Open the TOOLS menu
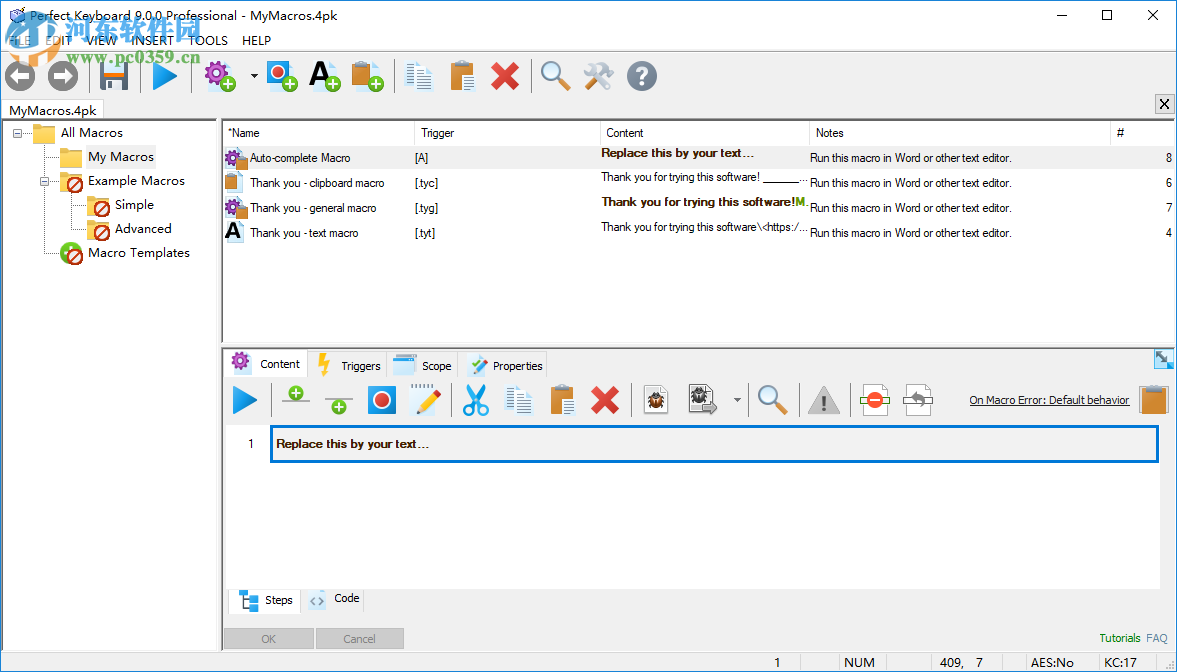 [208, 41]
